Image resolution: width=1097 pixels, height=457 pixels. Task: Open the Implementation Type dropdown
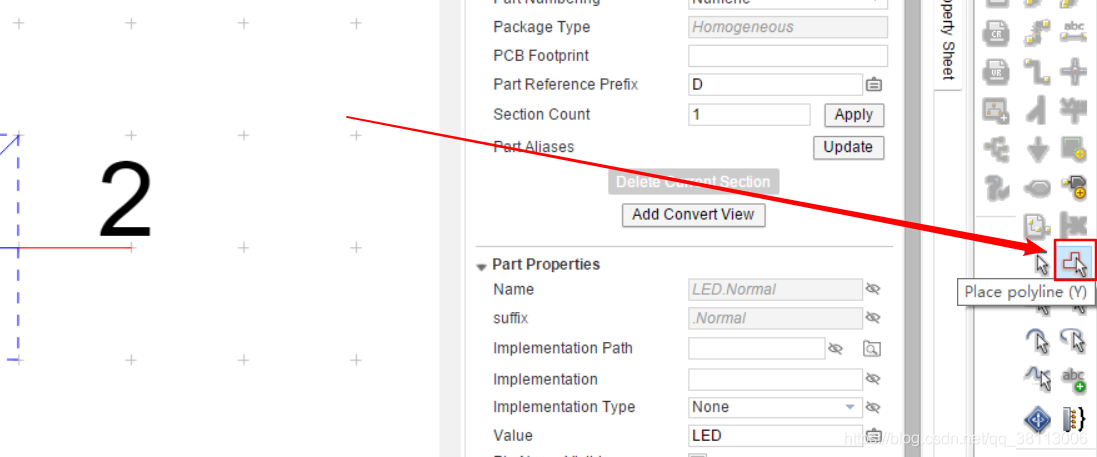[x=850, y=407]
